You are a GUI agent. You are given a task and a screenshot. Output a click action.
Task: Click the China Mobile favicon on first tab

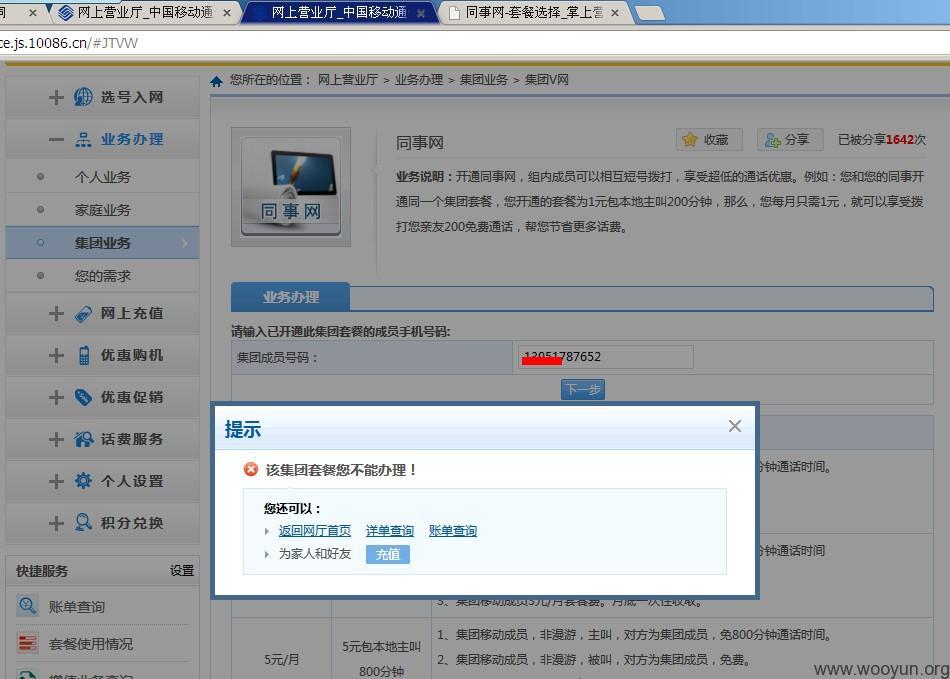(x=65, y=12)
